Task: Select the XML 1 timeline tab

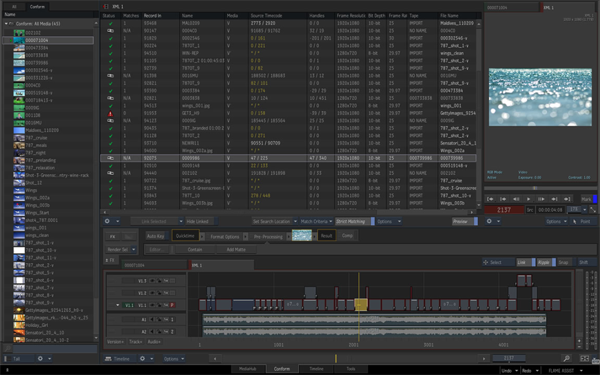Action: click(222, 265)
